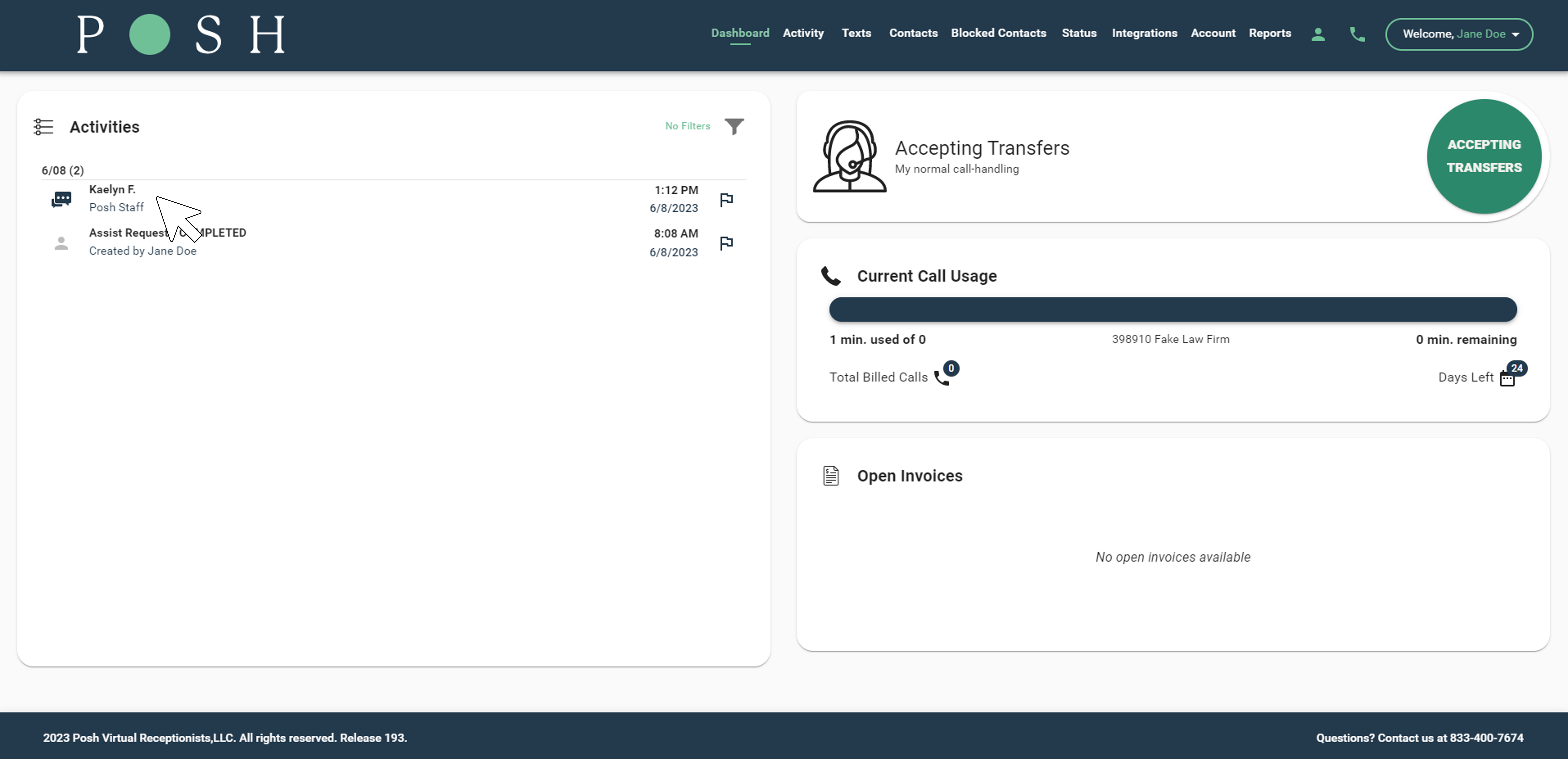Screen dimensions: 1568x759
Task: Flag the Assist Request activity
Action: tap(726, 243)
